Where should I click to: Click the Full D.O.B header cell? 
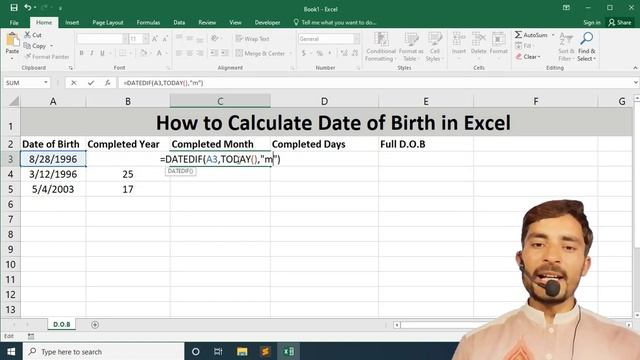coord(426,144)
